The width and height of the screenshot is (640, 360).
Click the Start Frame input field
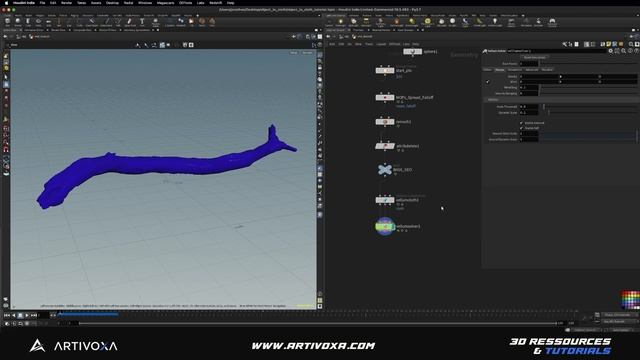[x=529, y=64]
